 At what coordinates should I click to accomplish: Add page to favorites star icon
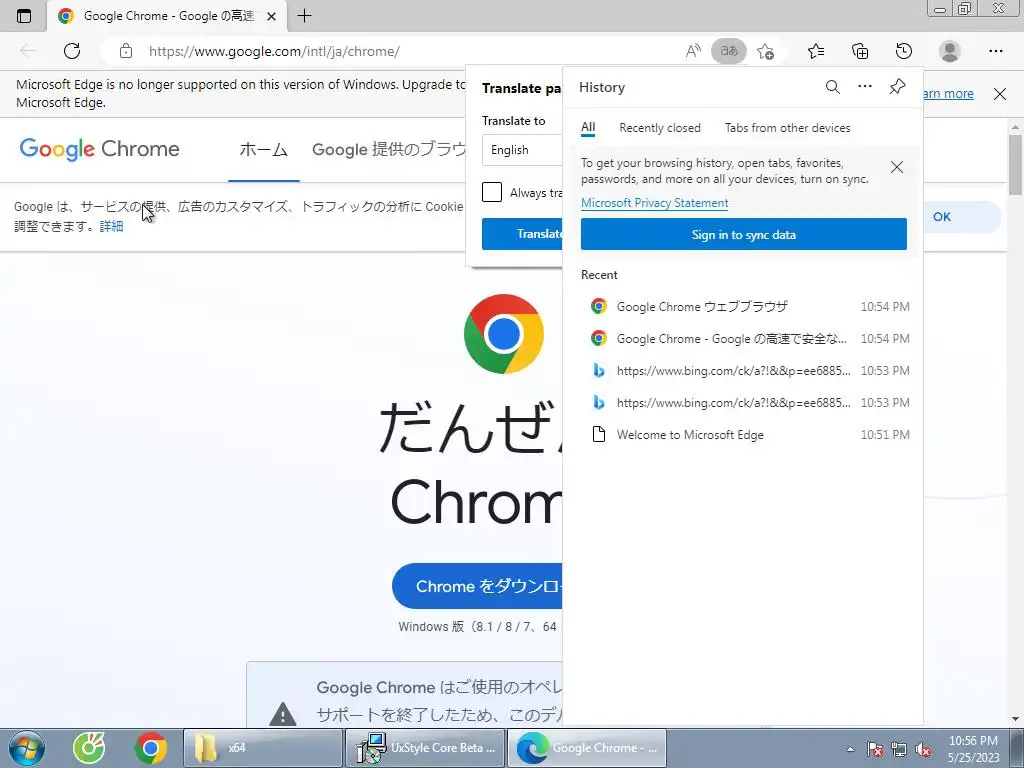click(765, 51)
